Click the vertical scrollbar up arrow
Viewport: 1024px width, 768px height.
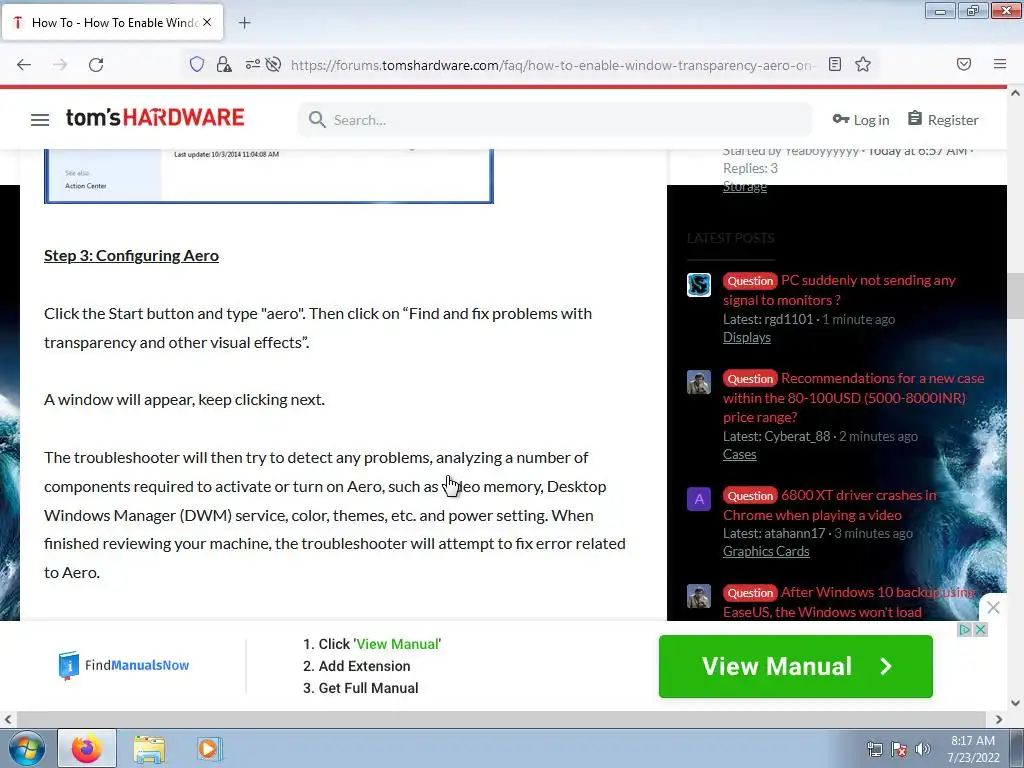click(x=1016, y=93)
